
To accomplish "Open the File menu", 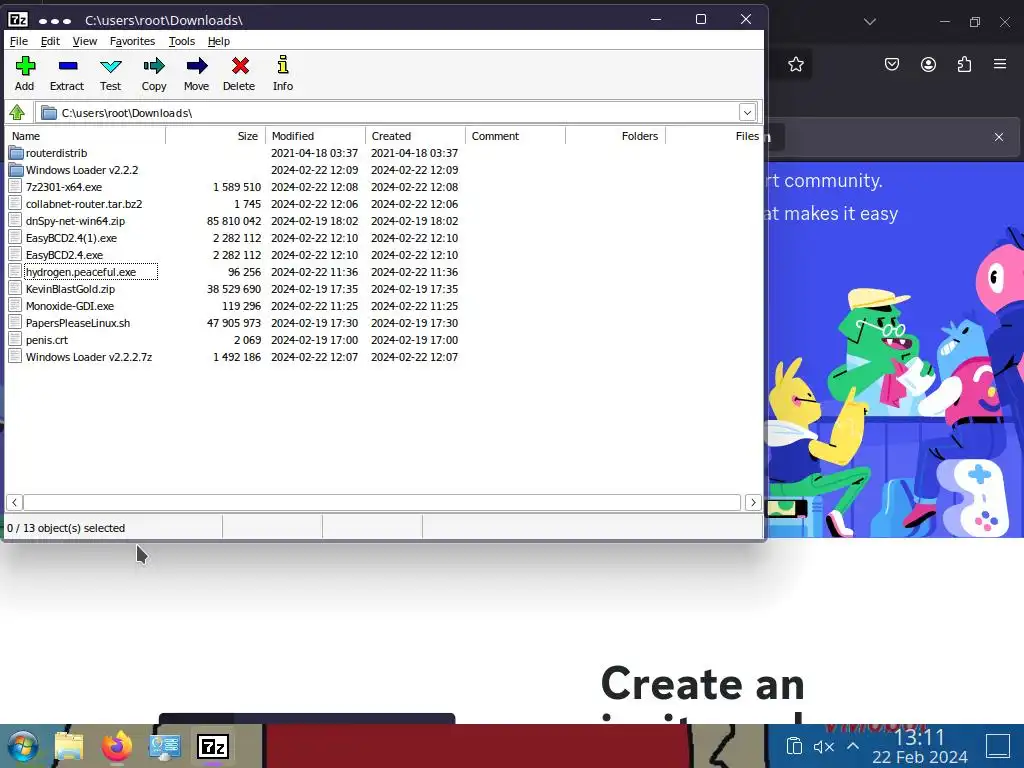I will (19, 41).
